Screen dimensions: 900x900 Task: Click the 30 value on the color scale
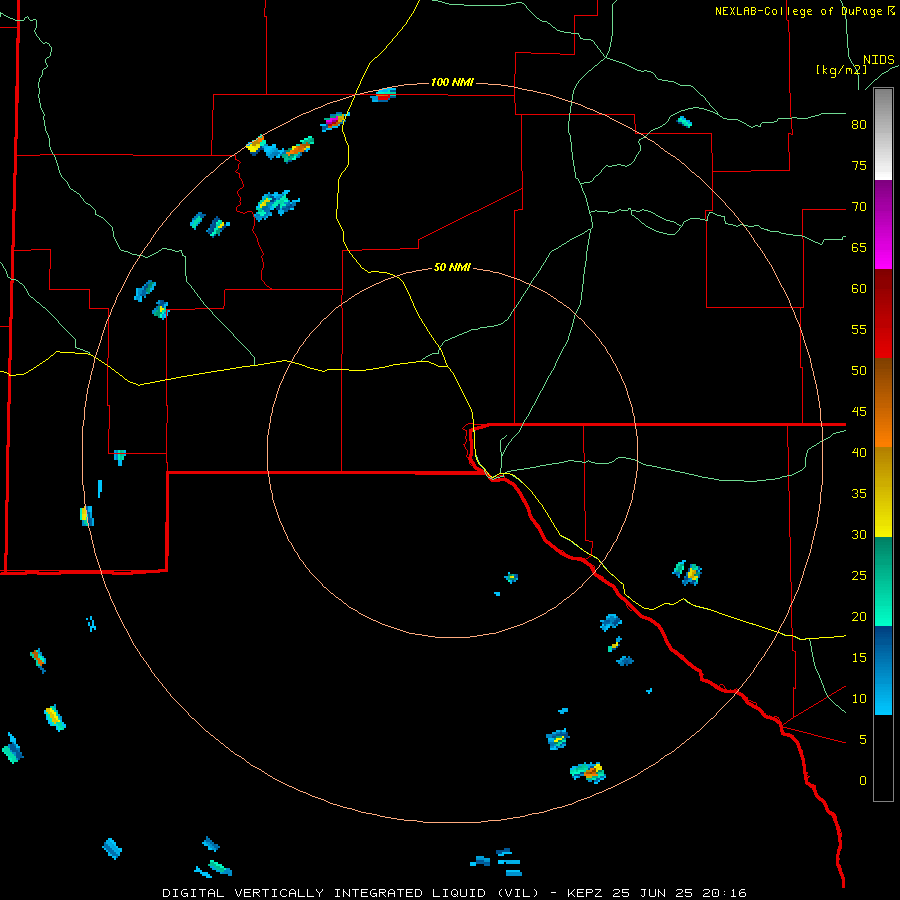click(x=859, y=534)
